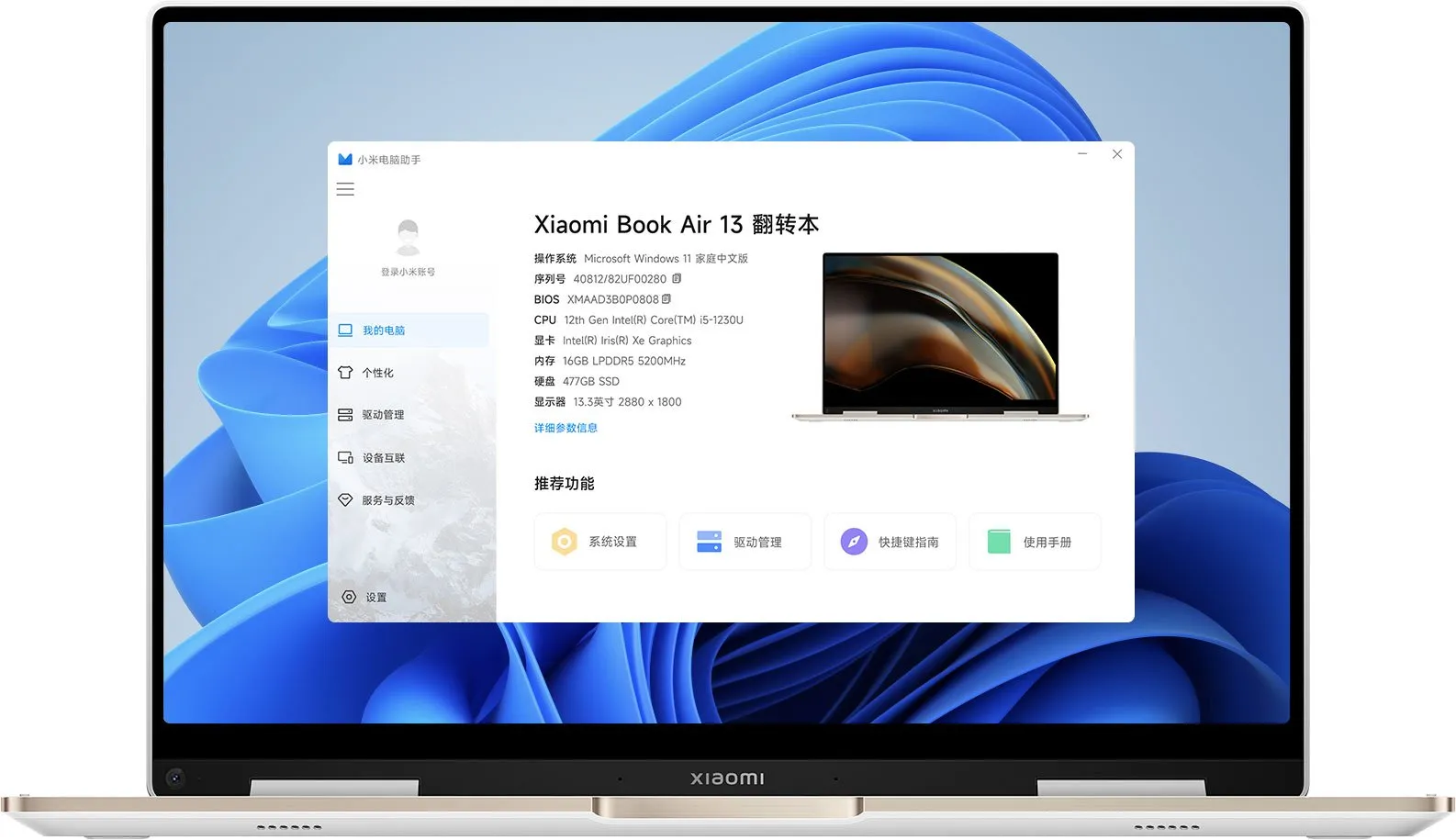Open the 详细参数信息 detailed specs link
Screen dimensions: 1456x840
[x=566, y=428]
